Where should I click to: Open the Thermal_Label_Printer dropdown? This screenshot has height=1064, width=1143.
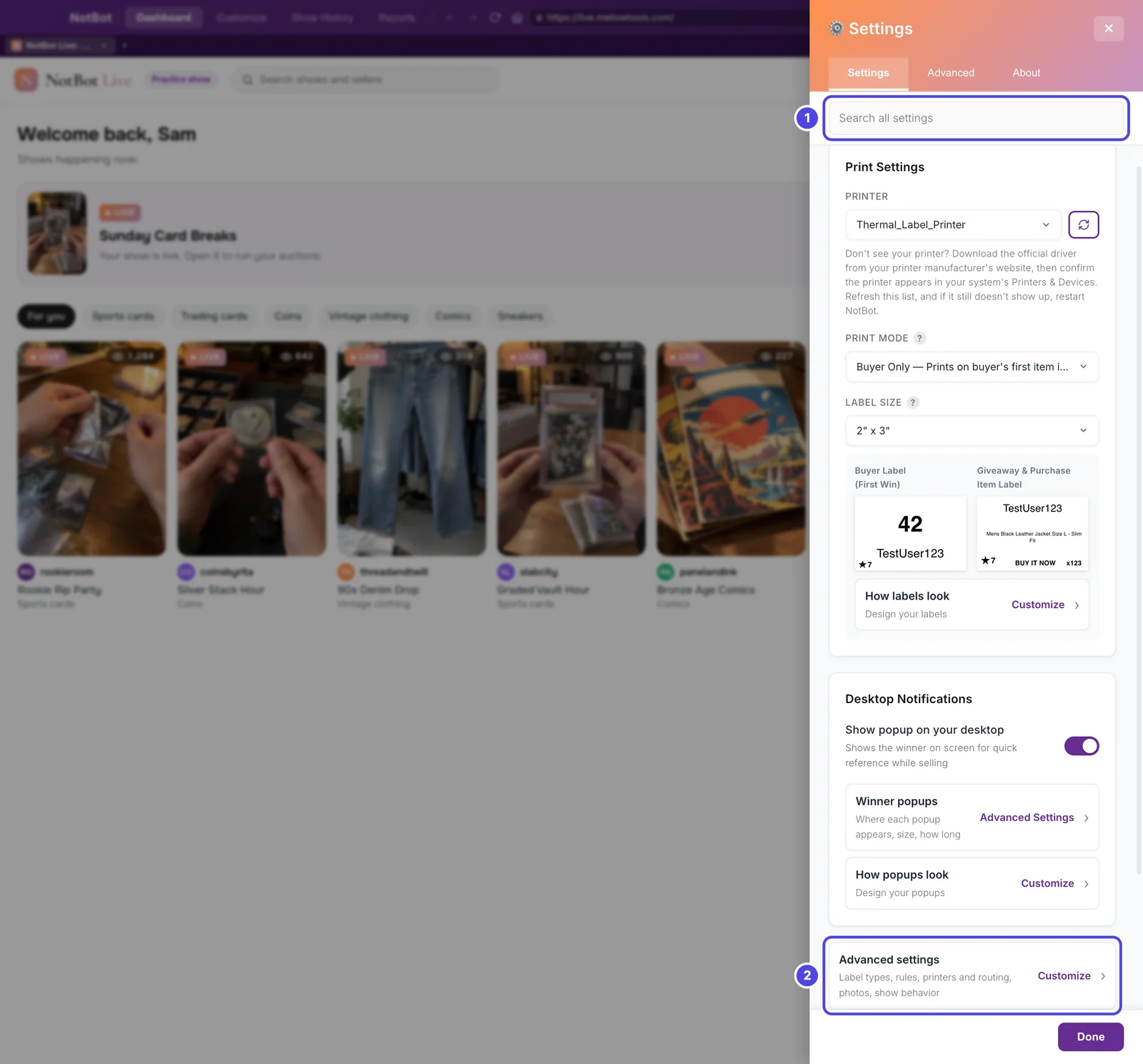click(953, 224)
